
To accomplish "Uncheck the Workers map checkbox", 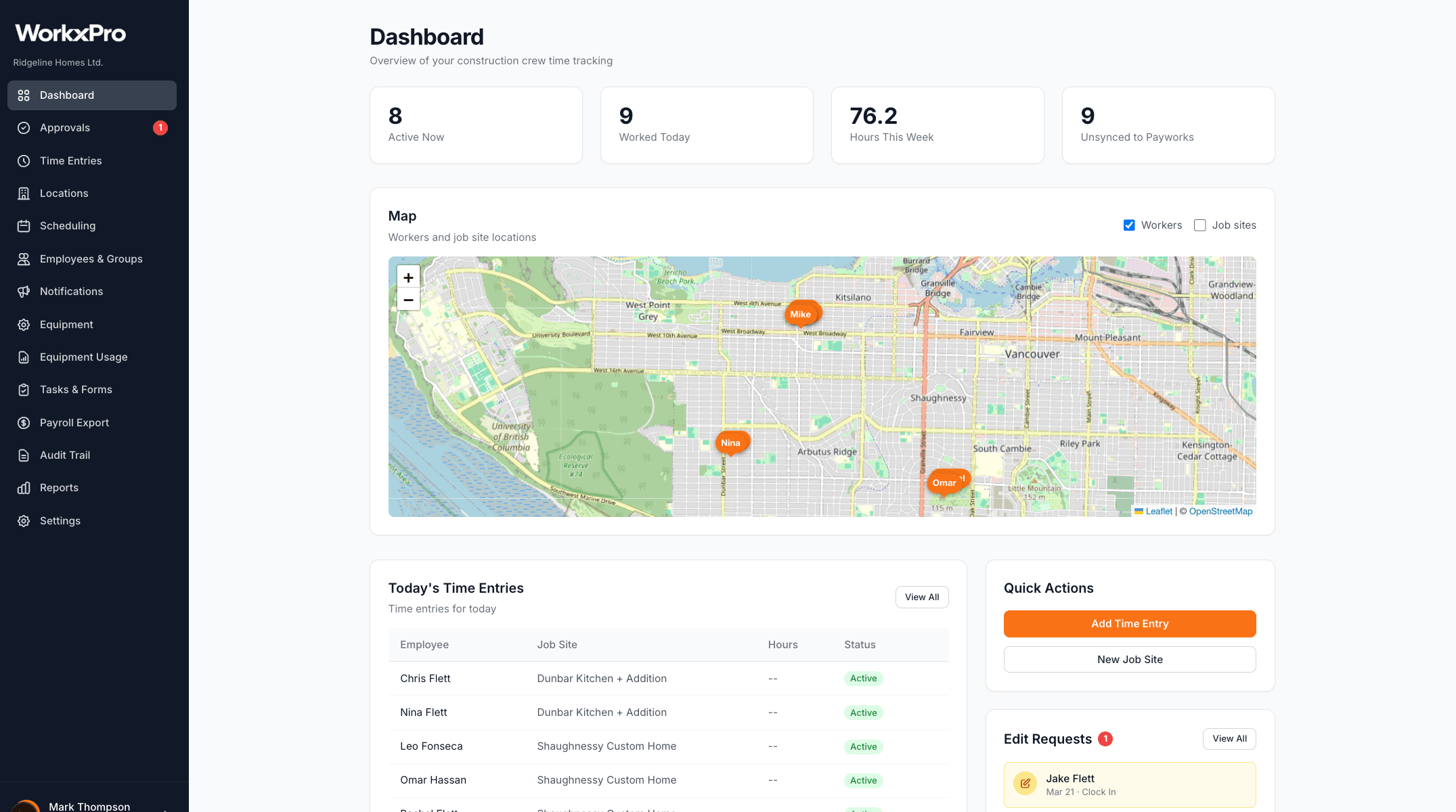I will [x=1129, y=225].
